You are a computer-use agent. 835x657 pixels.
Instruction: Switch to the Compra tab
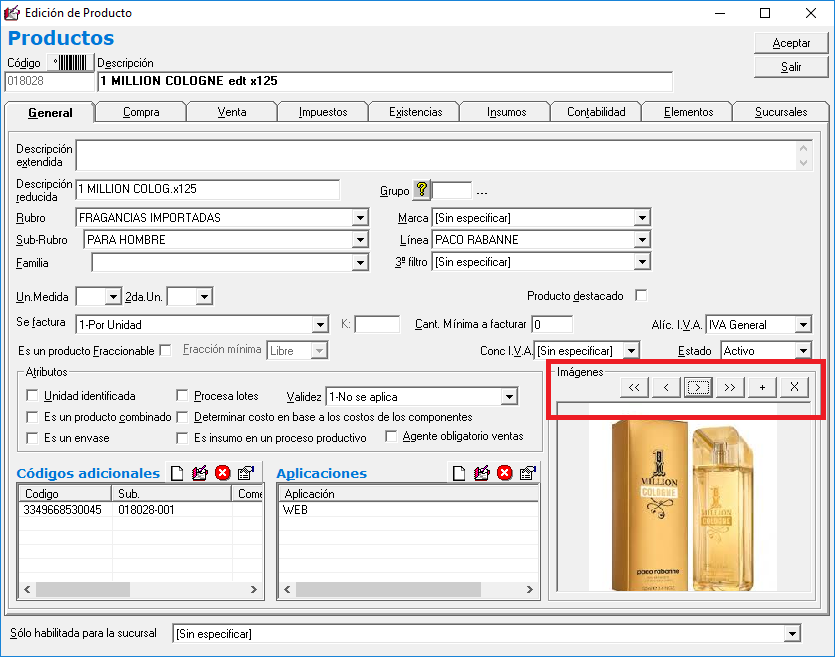(x=141, y=112)
